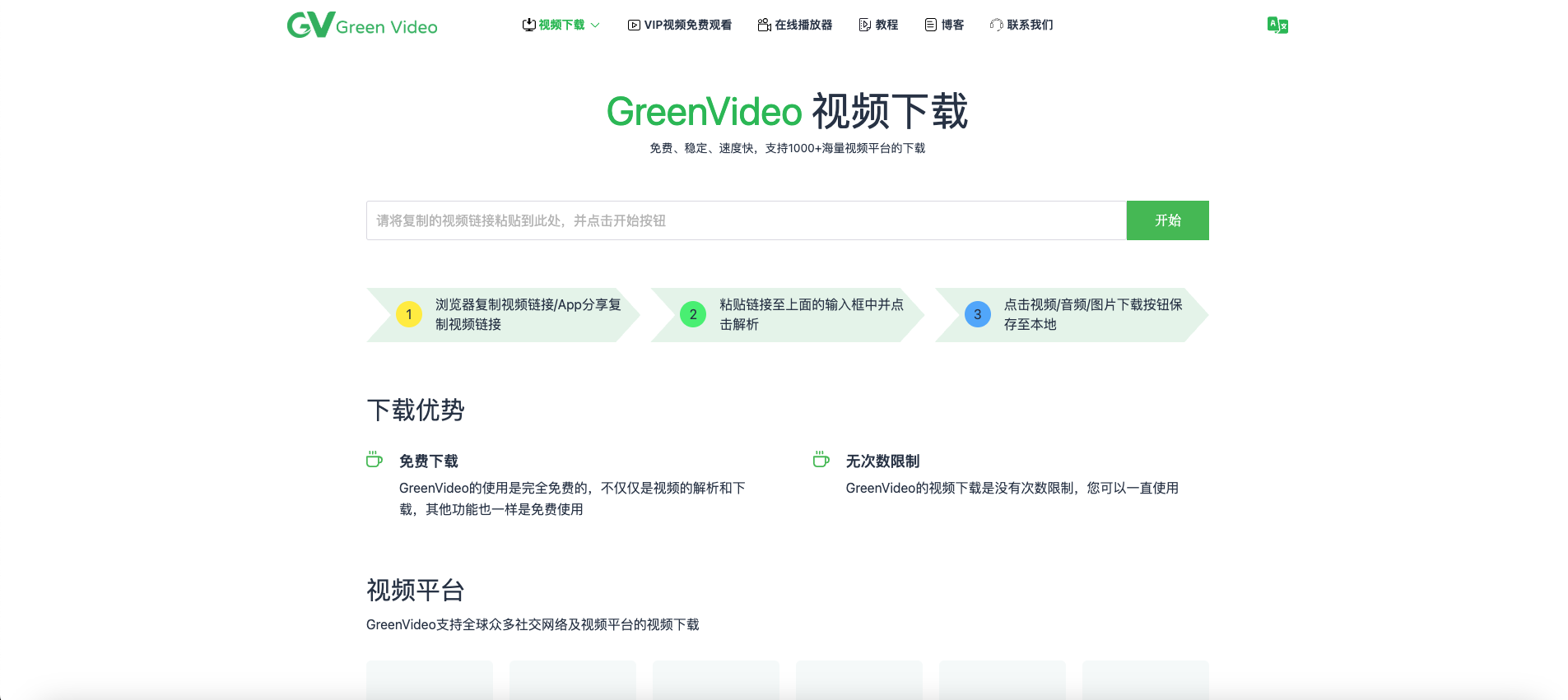
Task: Click the green step 2 circle
Action: [693, 314]
